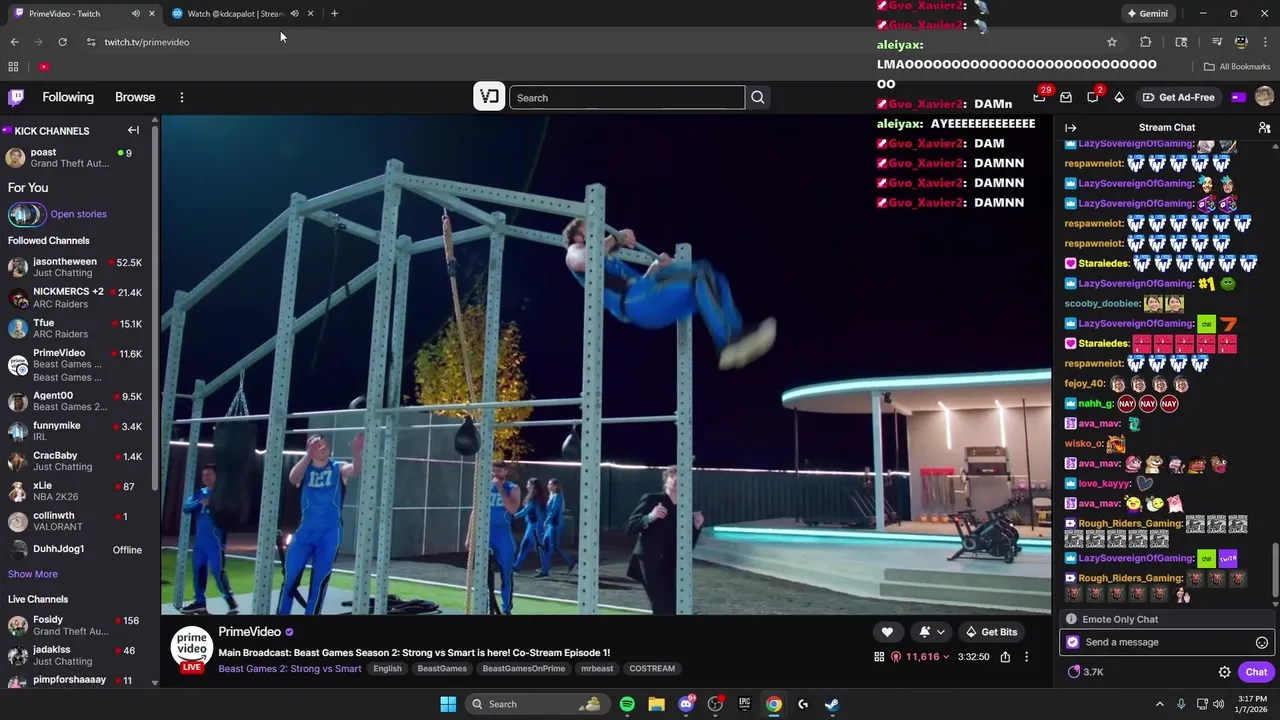The width and height of the screenshot is (1280, 720).
Task: Open All Bookmarks folder
Action: [1237, 67]
